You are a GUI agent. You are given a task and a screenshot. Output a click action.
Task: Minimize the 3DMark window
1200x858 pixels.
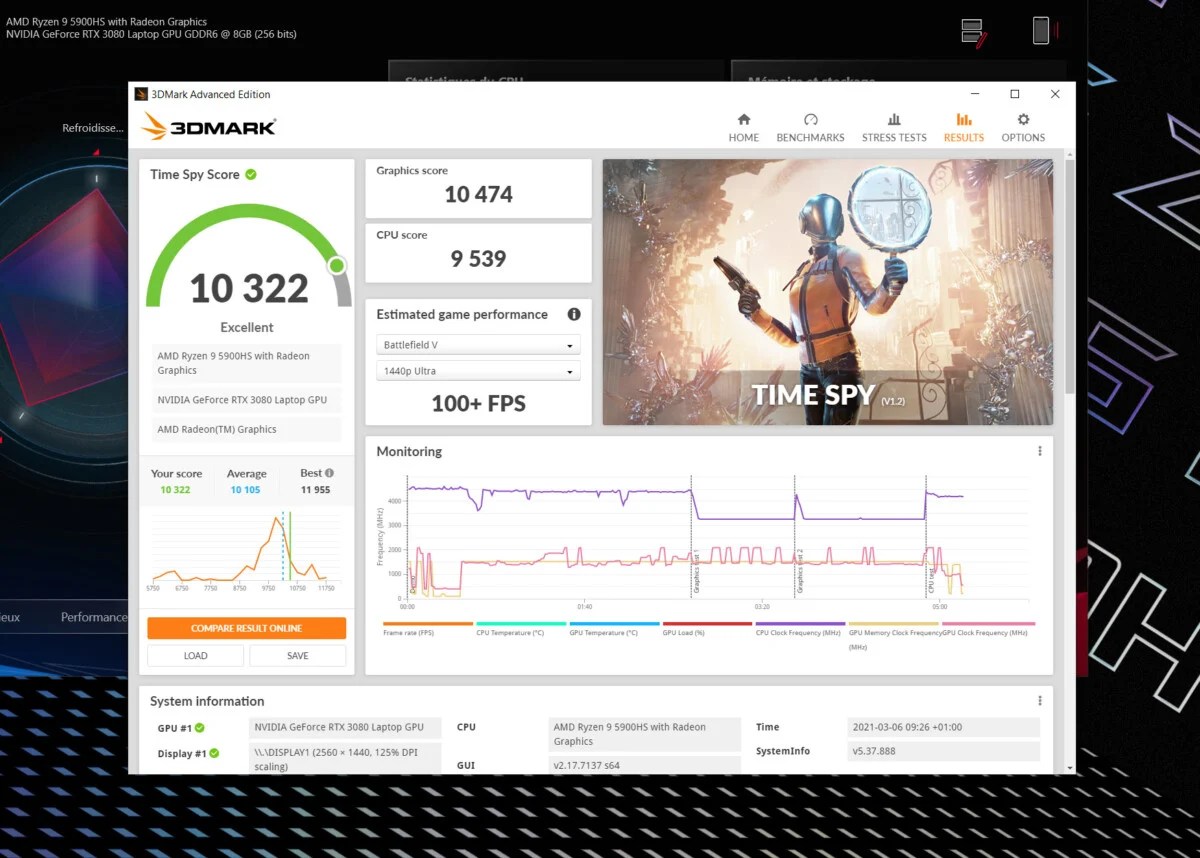(975, 94)
